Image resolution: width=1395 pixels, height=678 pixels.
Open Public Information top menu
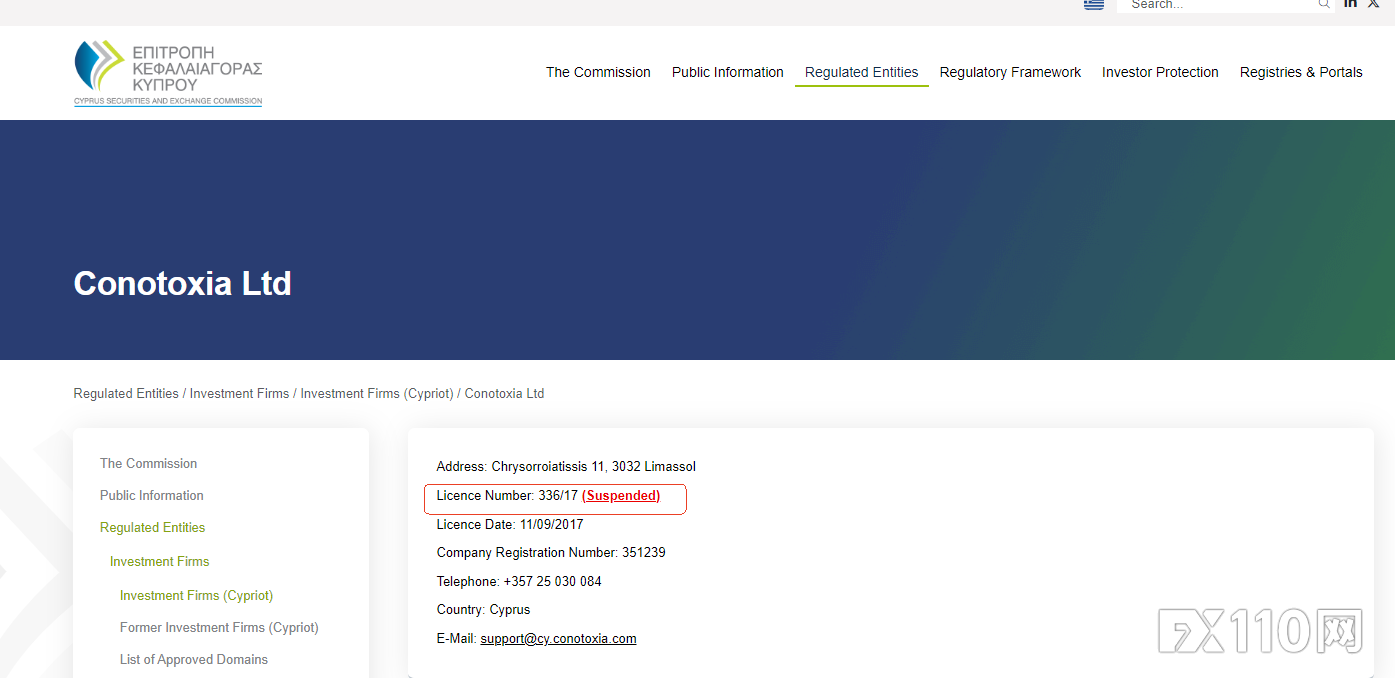tap(727, 72)
